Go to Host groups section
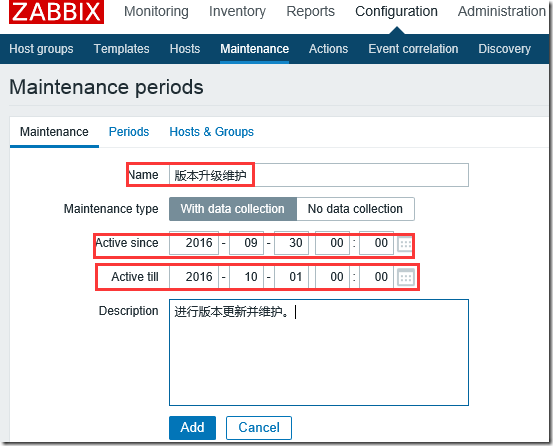 pyautogui.click(x=41, y=49)
